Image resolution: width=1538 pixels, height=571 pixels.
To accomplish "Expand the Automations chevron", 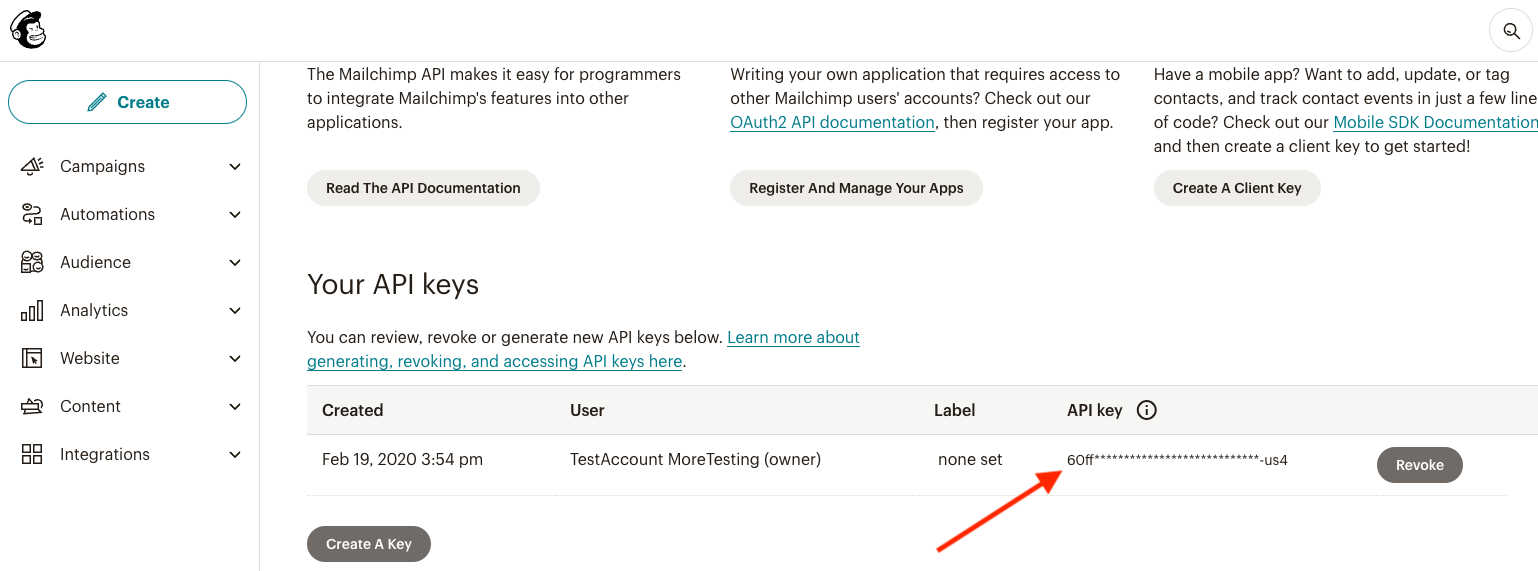I will 235,214.
